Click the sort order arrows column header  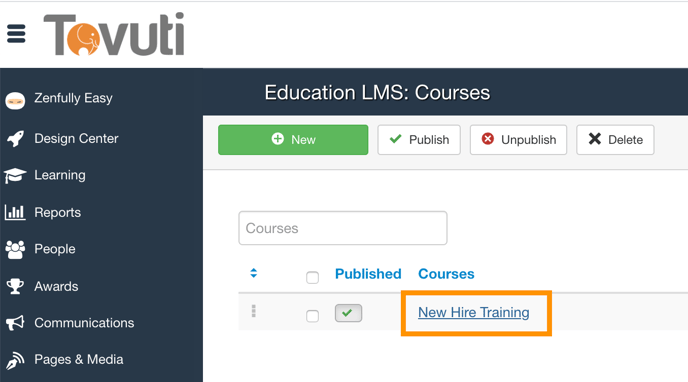click(x=254, y=273)
